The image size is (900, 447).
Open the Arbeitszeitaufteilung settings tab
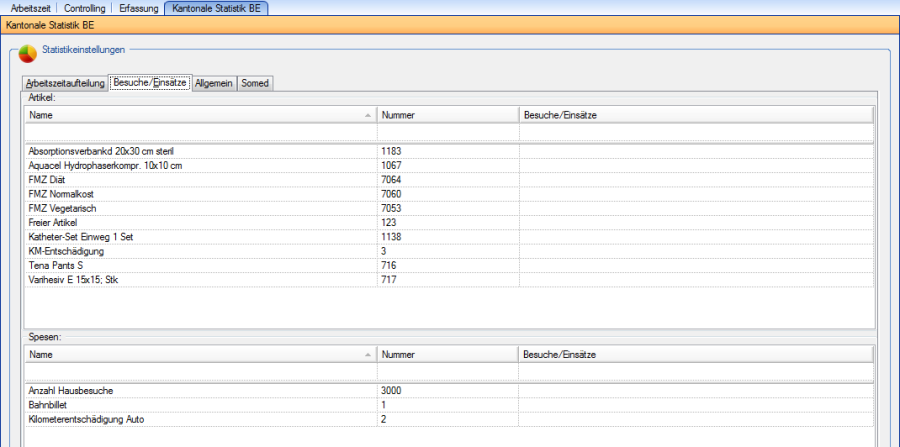[x=65, y=83]
